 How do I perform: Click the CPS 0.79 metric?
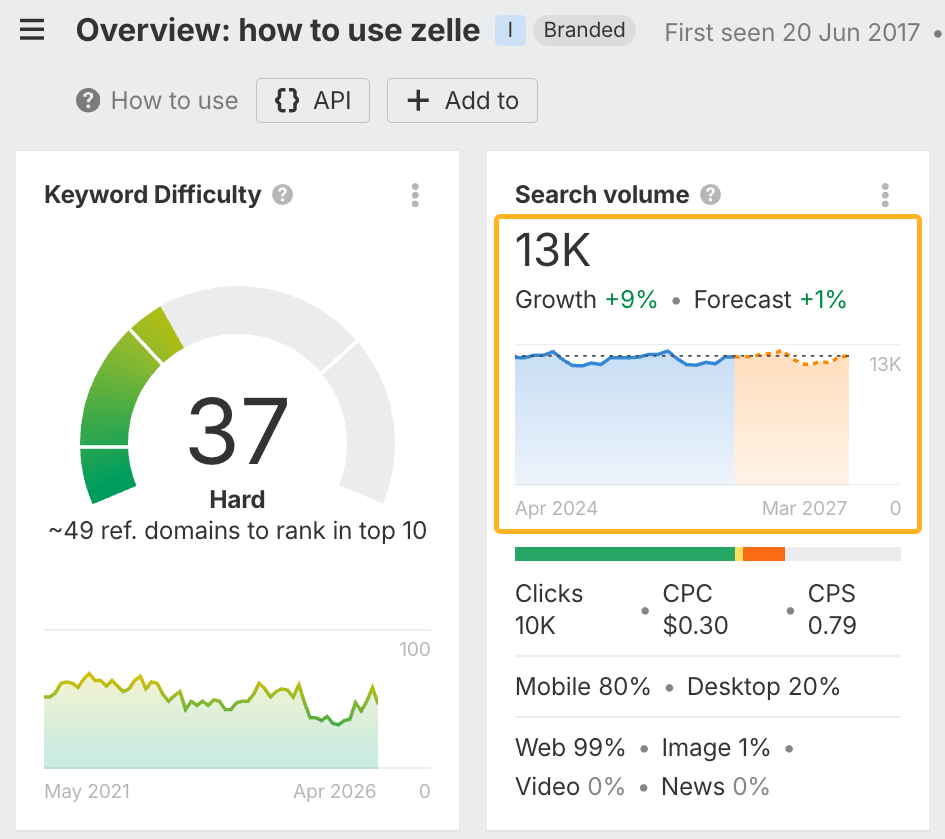[x=832, y=609]
